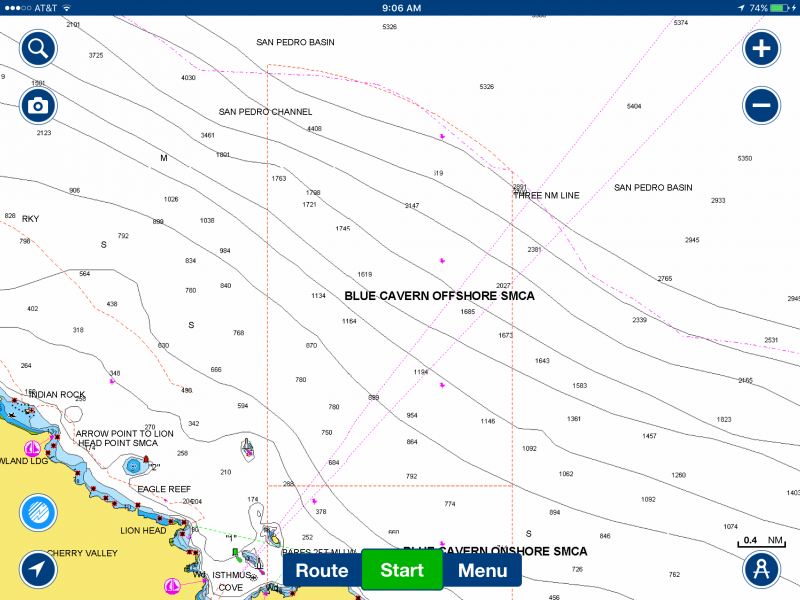Open the Menu
This screenshot has height=600, width=800.
(483, 570)
